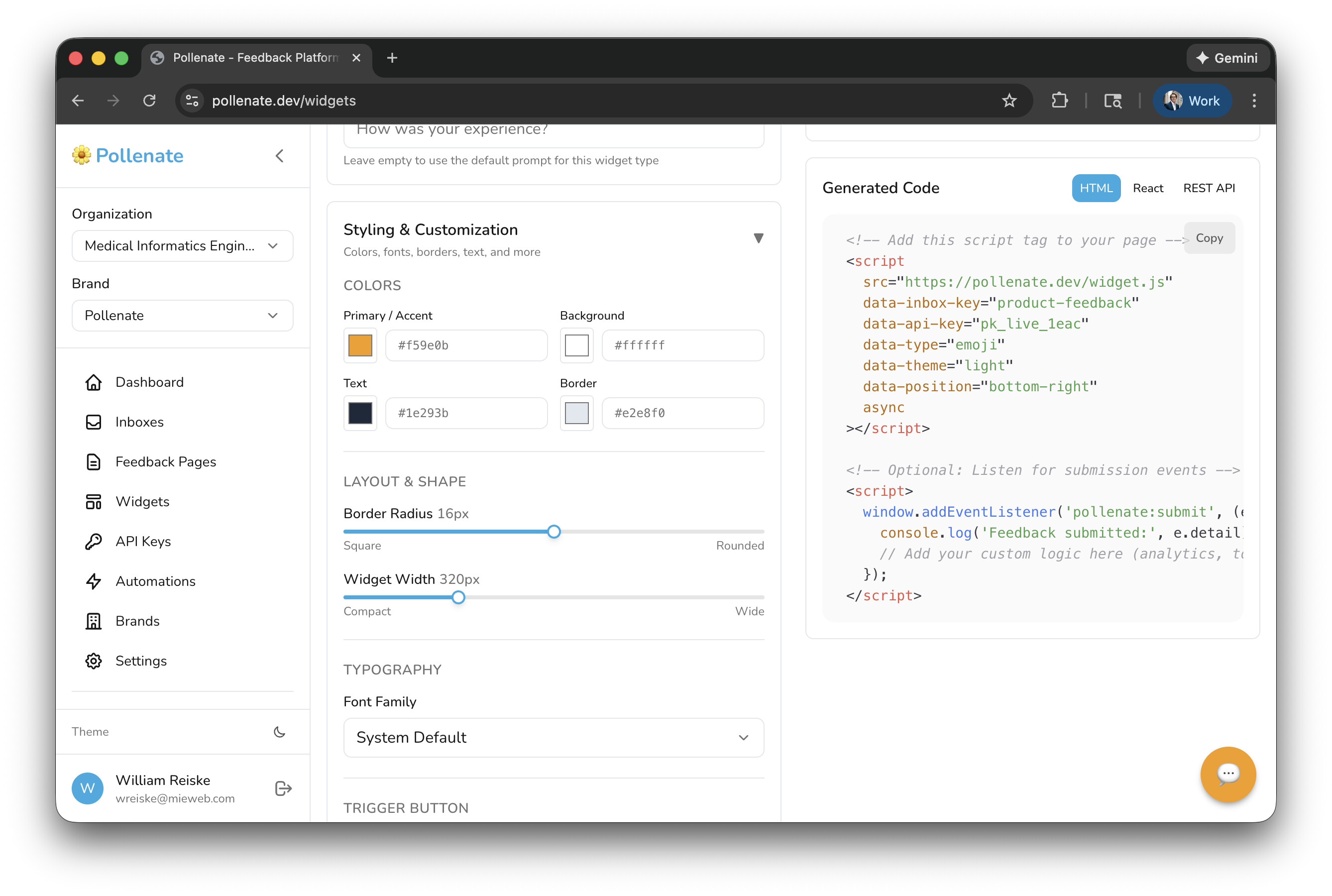Image resolution: width=1332 pixels, height=896 pixels.
Task: Click the logout icon beside William Reiske
Action: tap(283, 788)
